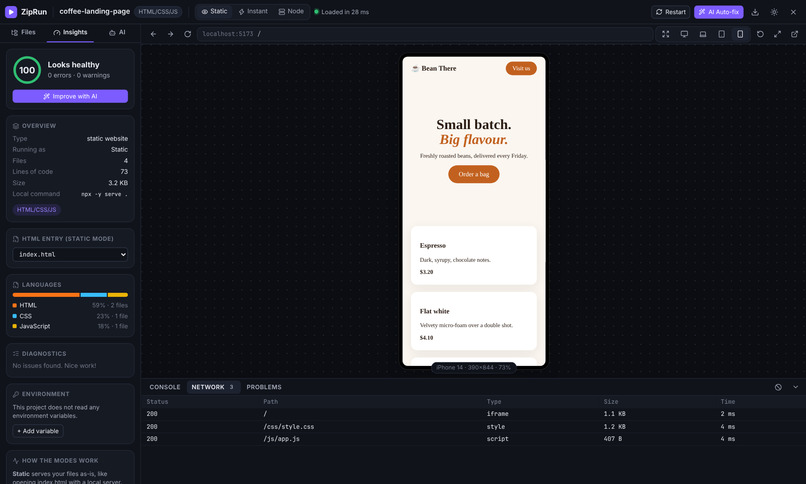Run AI Auto-fix
The width and height of the screenshot is (806, 484).
[718, 12]
